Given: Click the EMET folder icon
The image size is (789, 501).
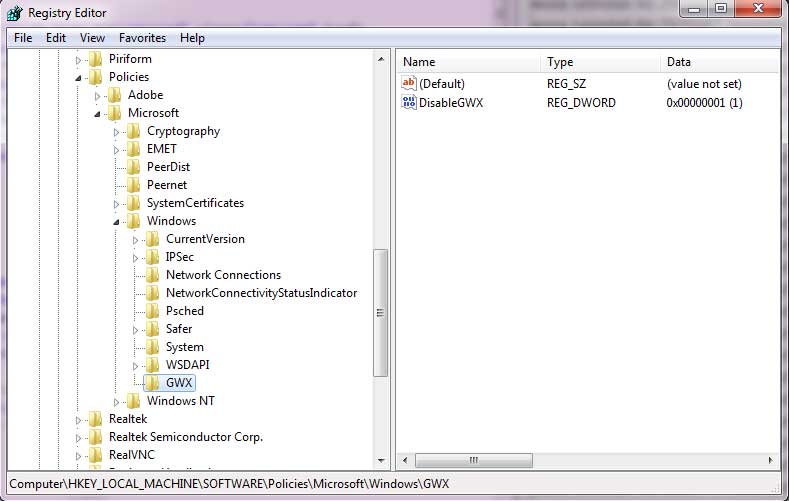Looking at the screenshot, I should tap(134, 149).
